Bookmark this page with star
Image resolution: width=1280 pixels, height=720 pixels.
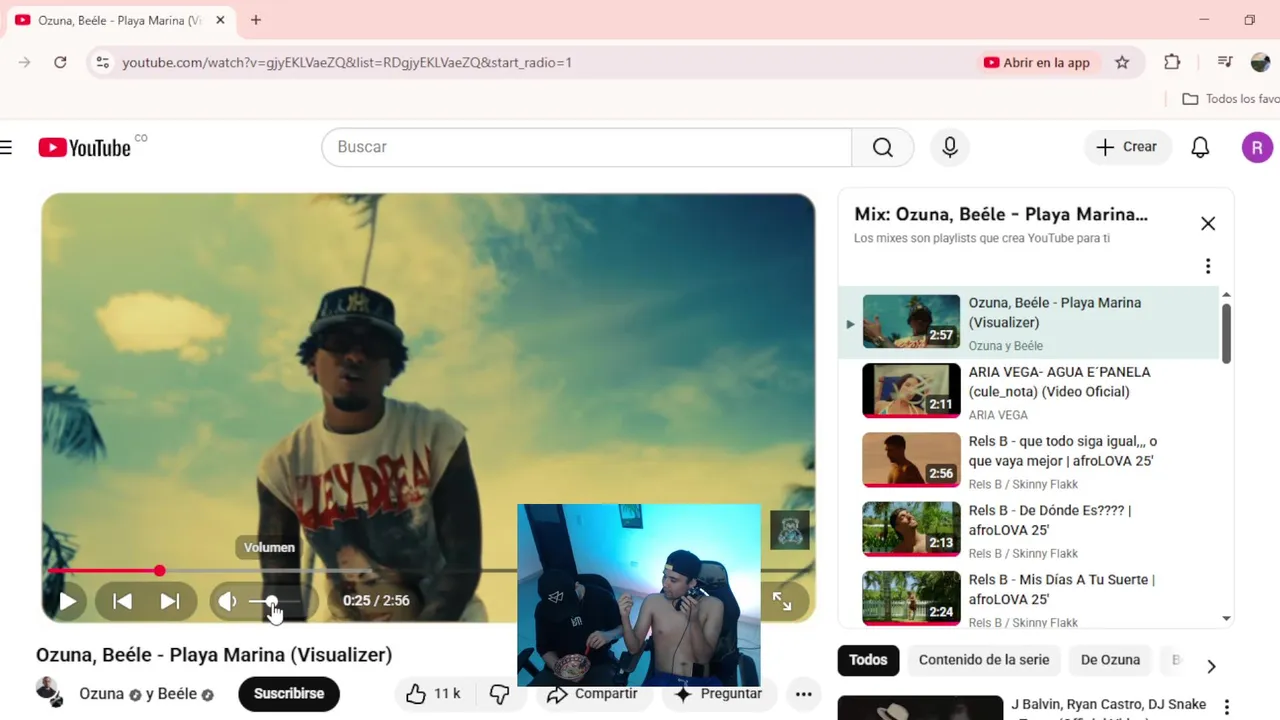pos(1122,62)
